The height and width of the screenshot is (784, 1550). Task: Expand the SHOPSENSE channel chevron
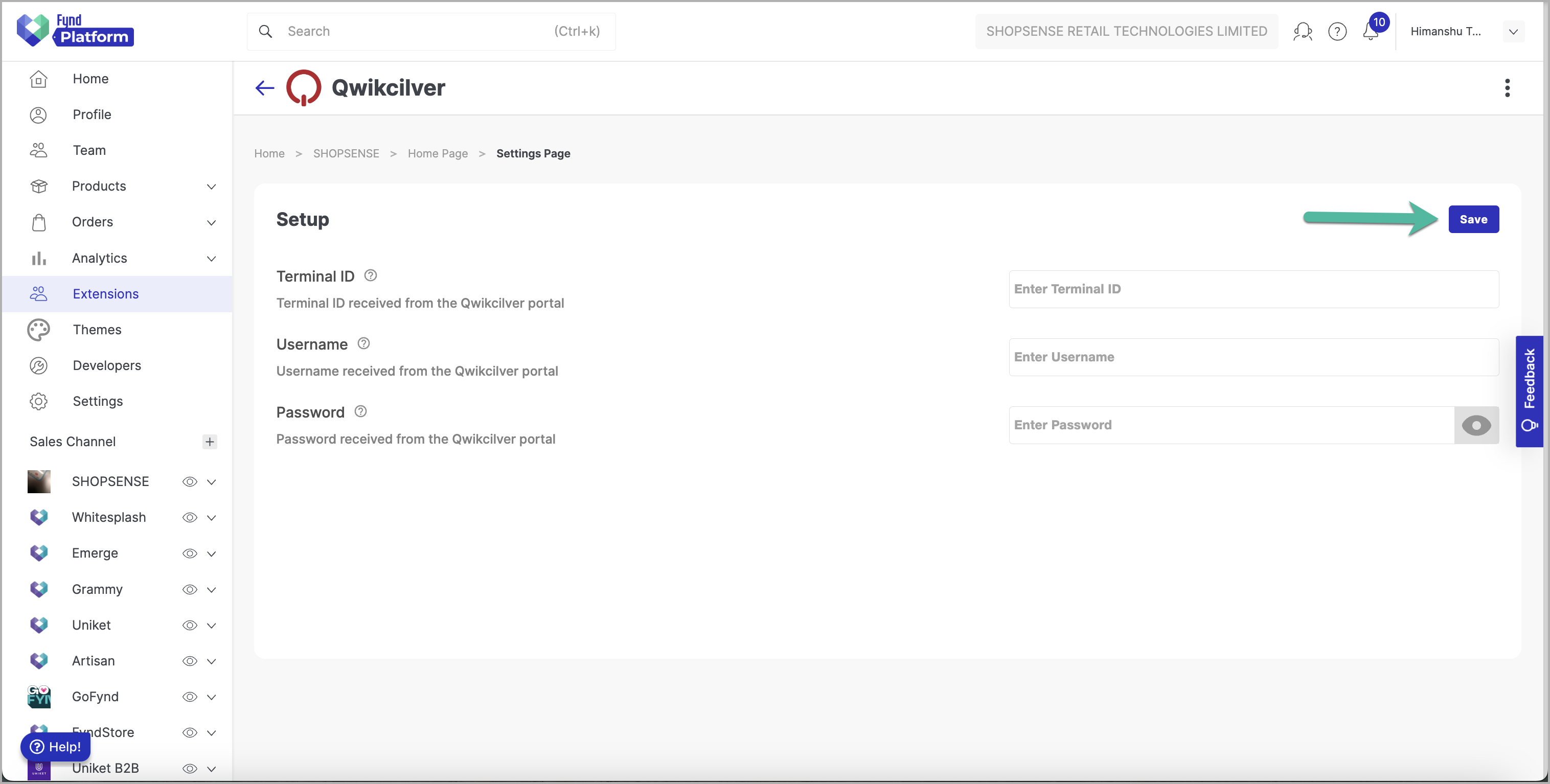[211, 482]
